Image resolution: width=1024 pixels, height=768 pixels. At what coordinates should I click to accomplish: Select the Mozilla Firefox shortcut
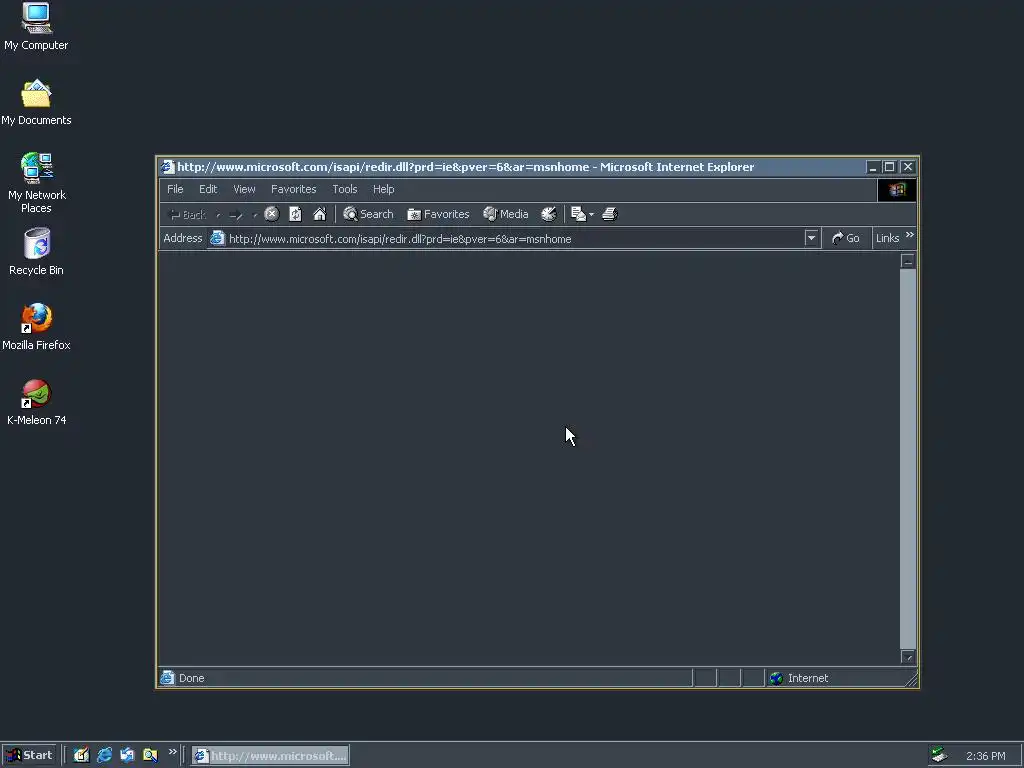36,327
